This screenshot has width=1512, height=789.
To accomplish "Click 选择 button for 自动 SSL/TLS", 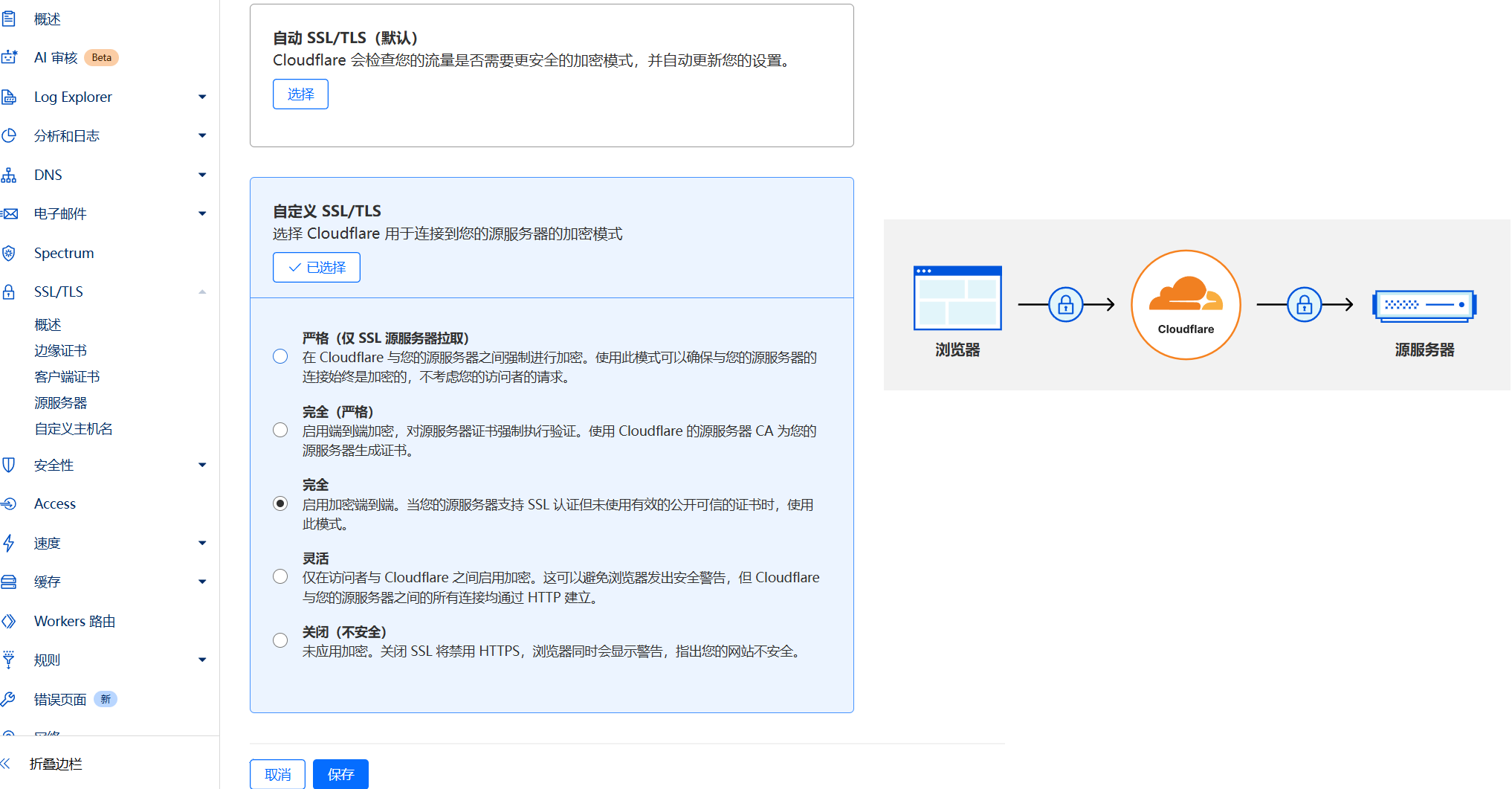I will click(x=300, y=94).
